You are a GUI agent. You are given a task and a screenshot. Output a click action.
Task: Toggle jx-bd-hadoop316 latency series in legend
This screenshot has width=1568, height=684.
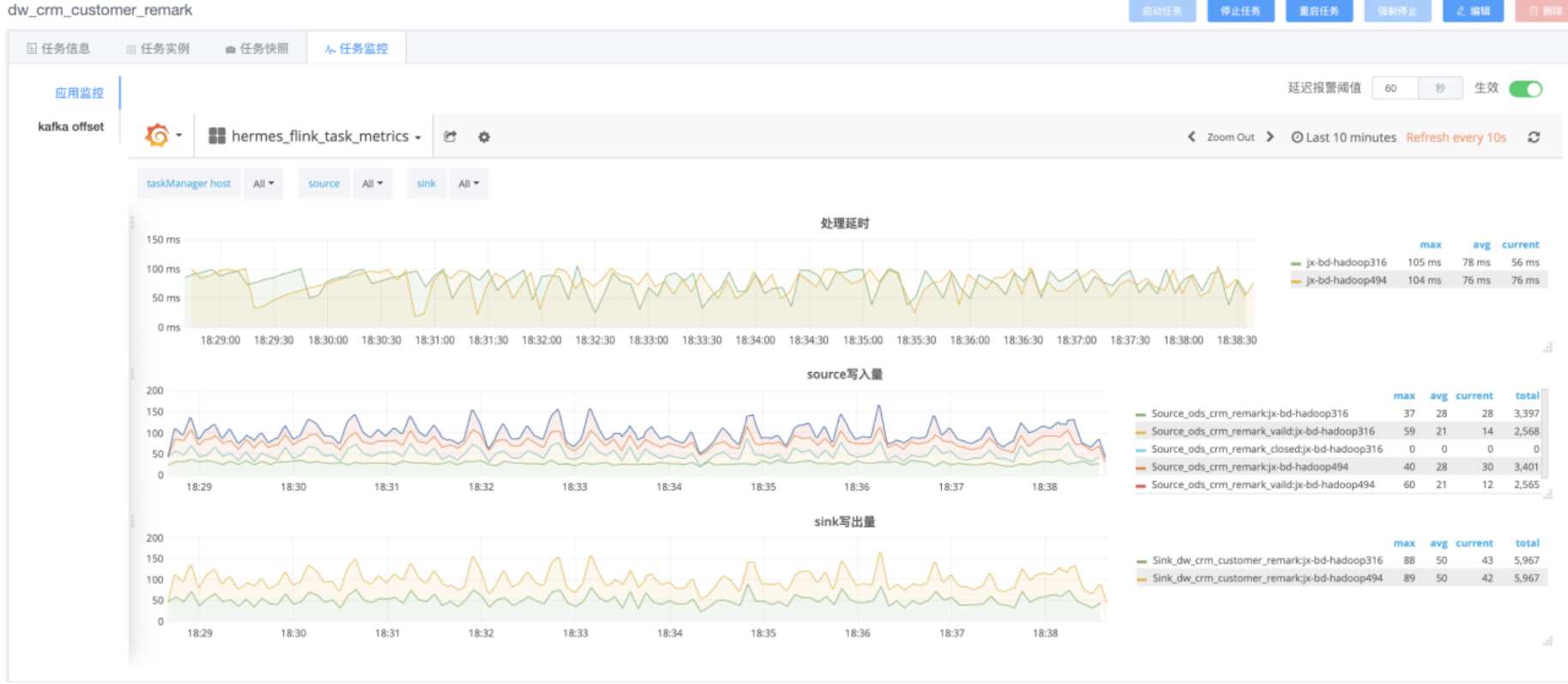click(x=1346, y=262)
